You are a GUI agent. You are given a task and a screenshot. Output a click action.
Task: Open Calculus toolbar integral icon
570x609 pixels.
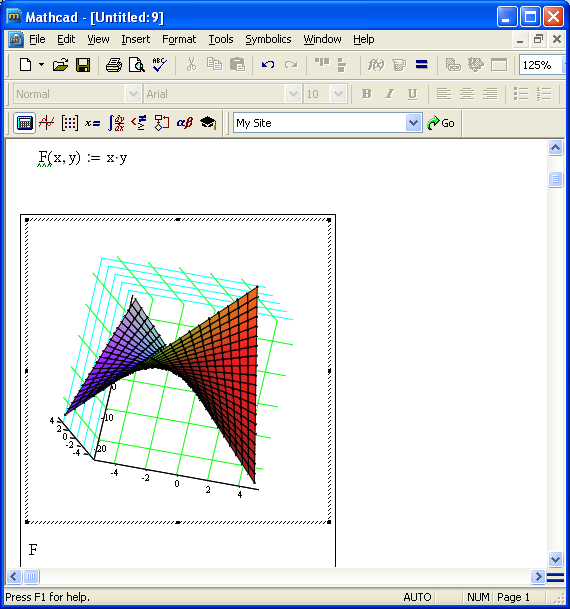coord(116,123)
